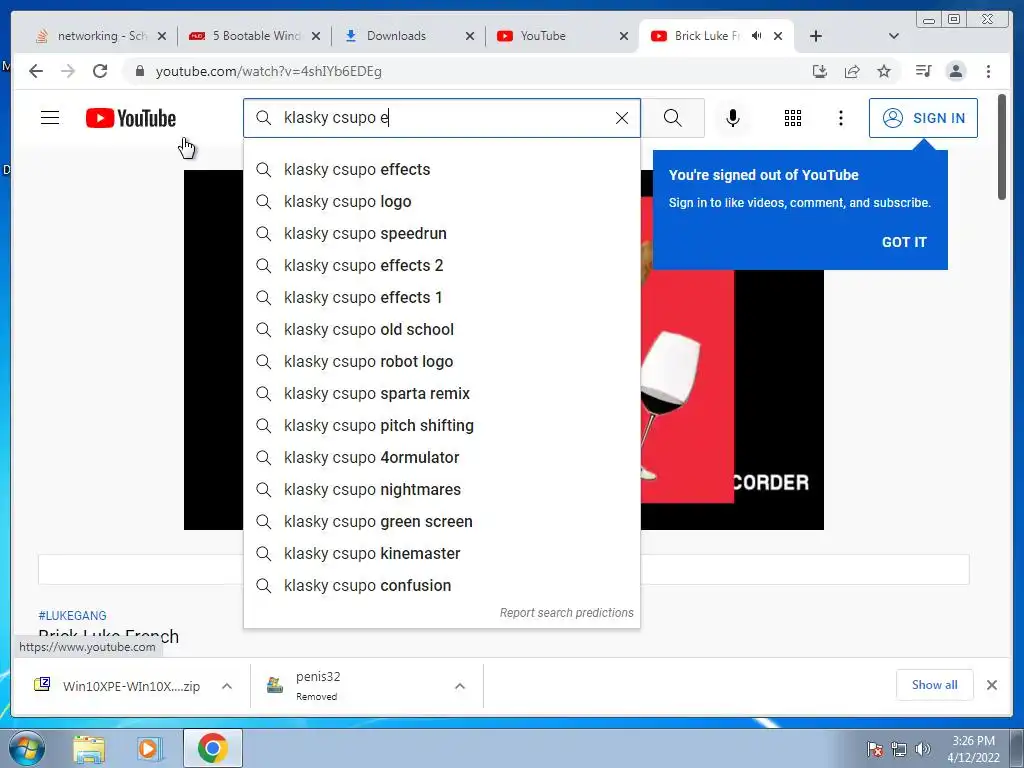This screenshot has width=1024, height=768.
Task: Select suggestion klasky csupo nightmares
Action: [441, 490]
